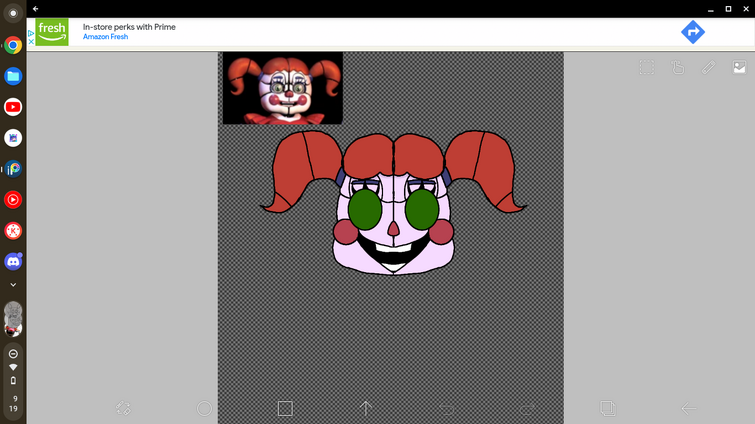Open the layers panel icon
Image resolution: width=755 pixels, height=424 pixels.
[608, 408]
